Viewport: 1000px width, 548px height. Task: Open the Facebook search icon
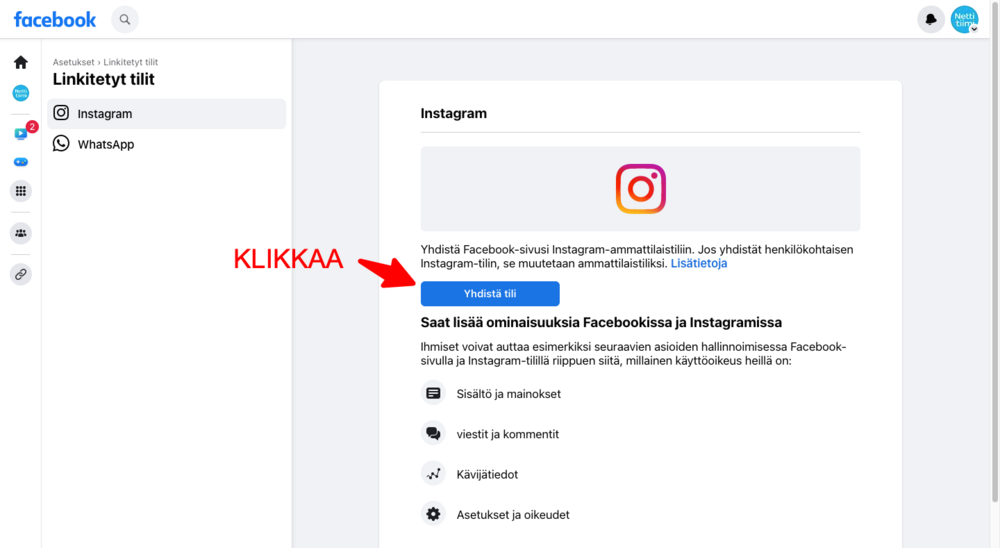125,20
